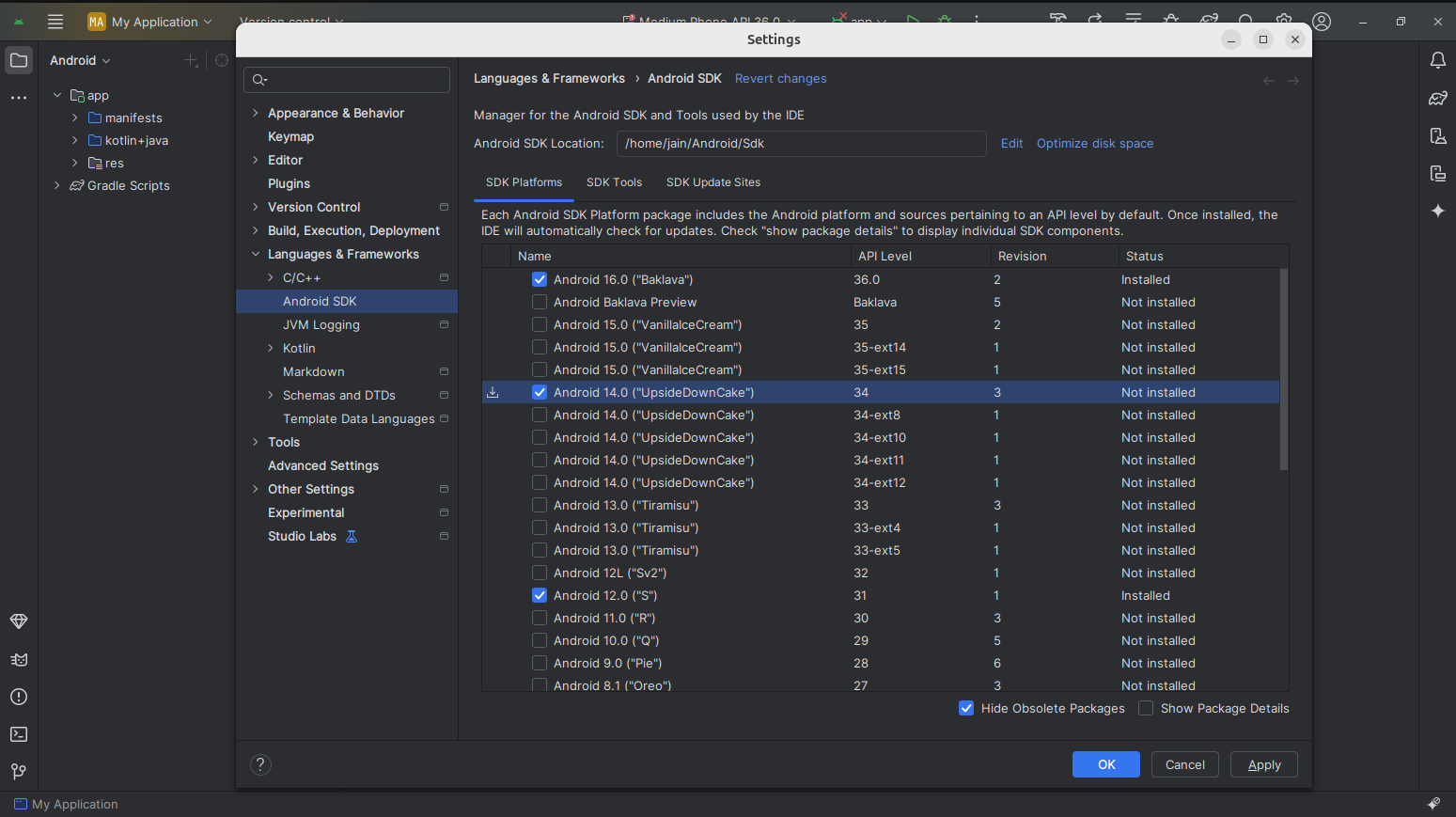Image resolution: width=1456 pixels, height=817 pixels.
Task: Open the diamond-shaped tool window icon
Action: [x=19, y=621]
